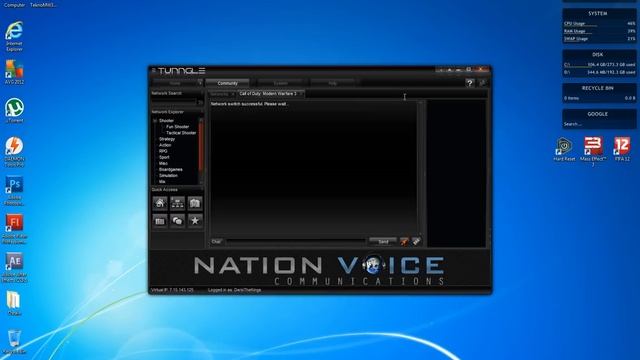This screenshot has height=360, width=640.
Task: Select Strategy category in Network Explorer
Action: coord(167,139)
